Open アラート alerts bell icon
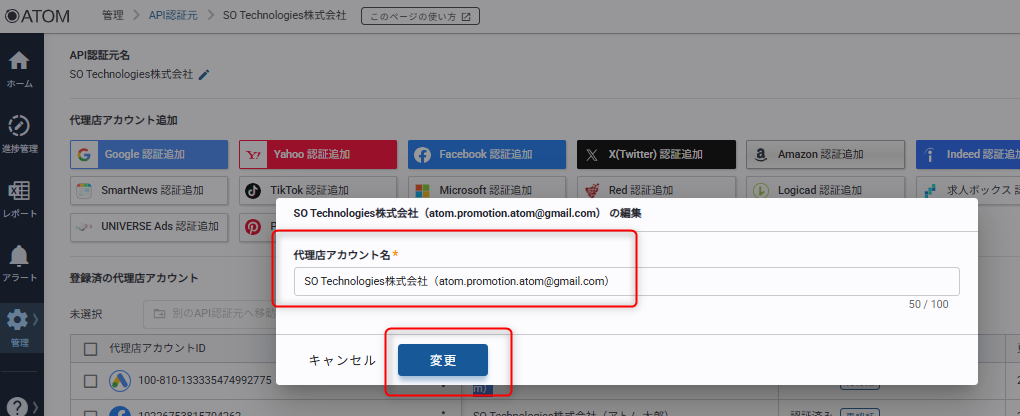 point(19,263)
